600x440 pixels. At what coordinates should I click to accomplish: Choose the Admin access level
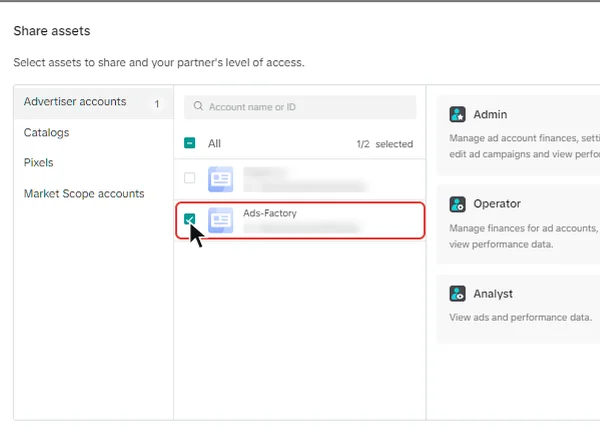pyautogui.click(x=518, y=135)
